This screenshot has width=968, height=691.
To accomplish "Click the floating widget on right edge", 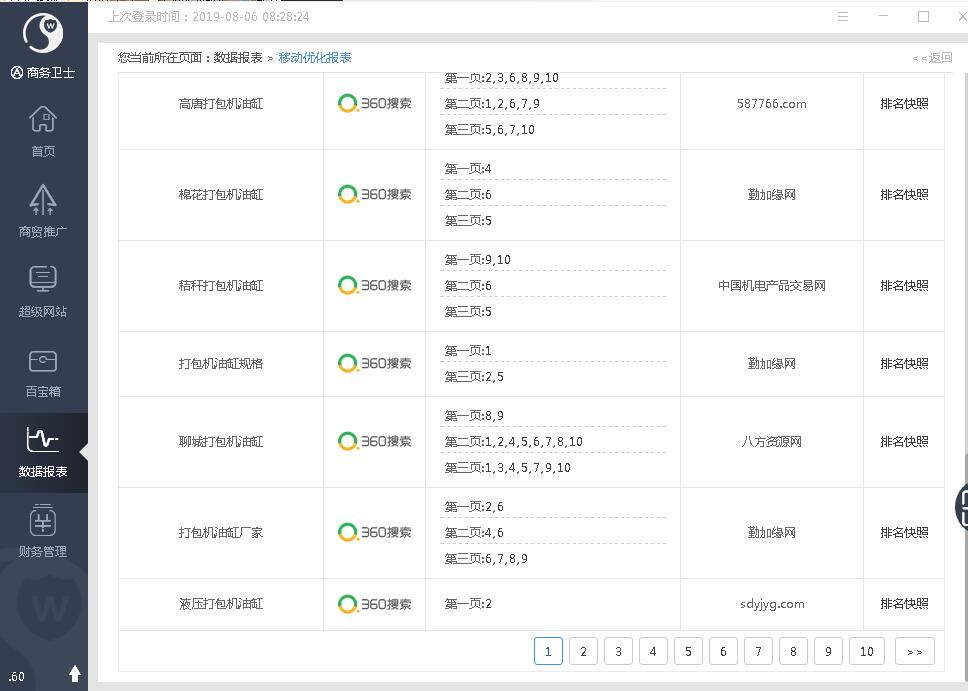I will pos(961,507).
